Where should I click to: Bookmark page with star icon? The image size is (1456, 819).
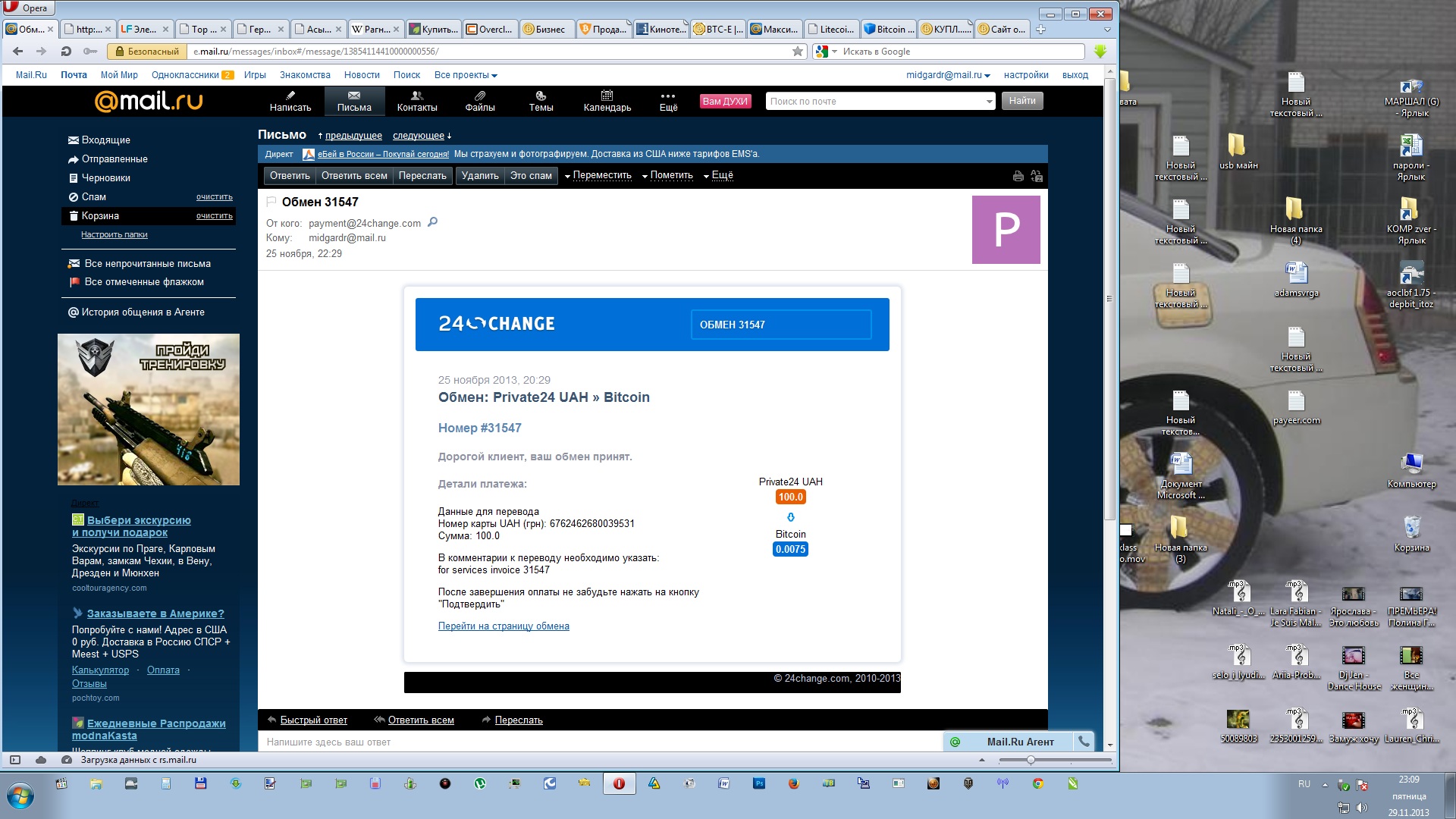[797, 52]
